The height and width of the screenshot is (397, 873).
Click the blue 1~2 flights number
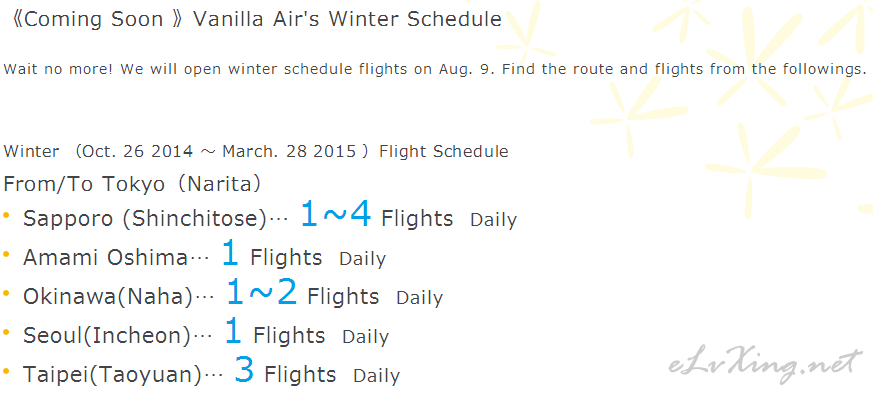pyautogui.click(x=262, y=293)
